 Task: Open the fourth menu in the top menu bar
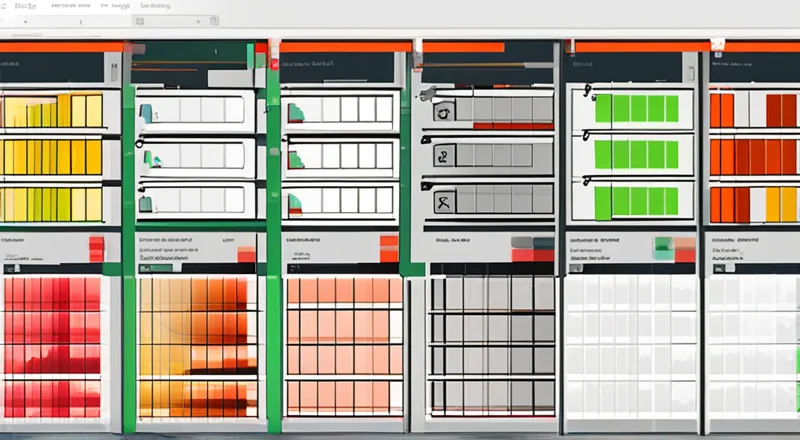pos(155,5)
